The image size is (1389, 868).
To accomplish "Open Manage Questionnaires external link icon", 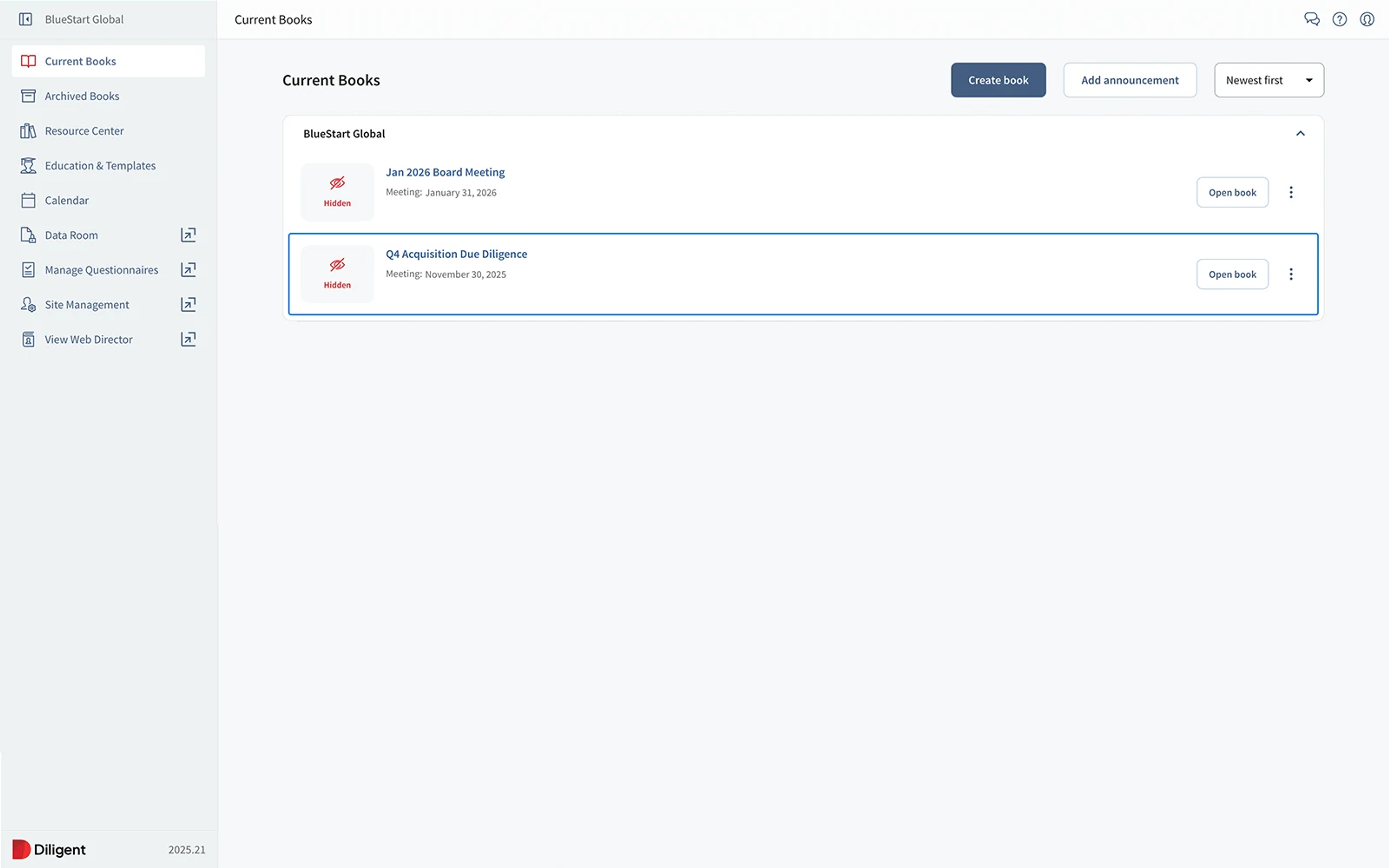I will coord(188,270).
